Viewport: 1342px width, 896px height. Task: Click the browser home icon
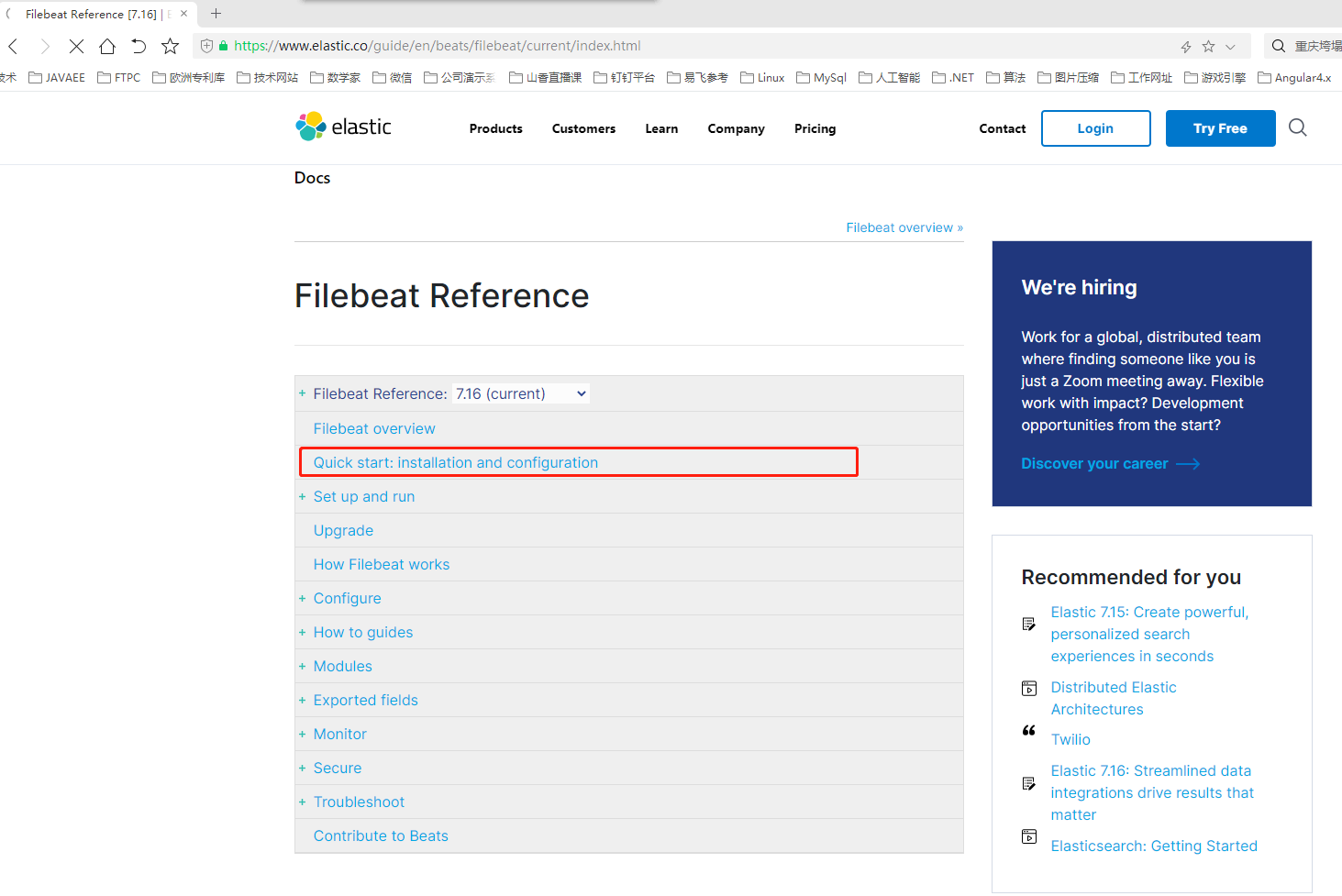tap(107, 46)
